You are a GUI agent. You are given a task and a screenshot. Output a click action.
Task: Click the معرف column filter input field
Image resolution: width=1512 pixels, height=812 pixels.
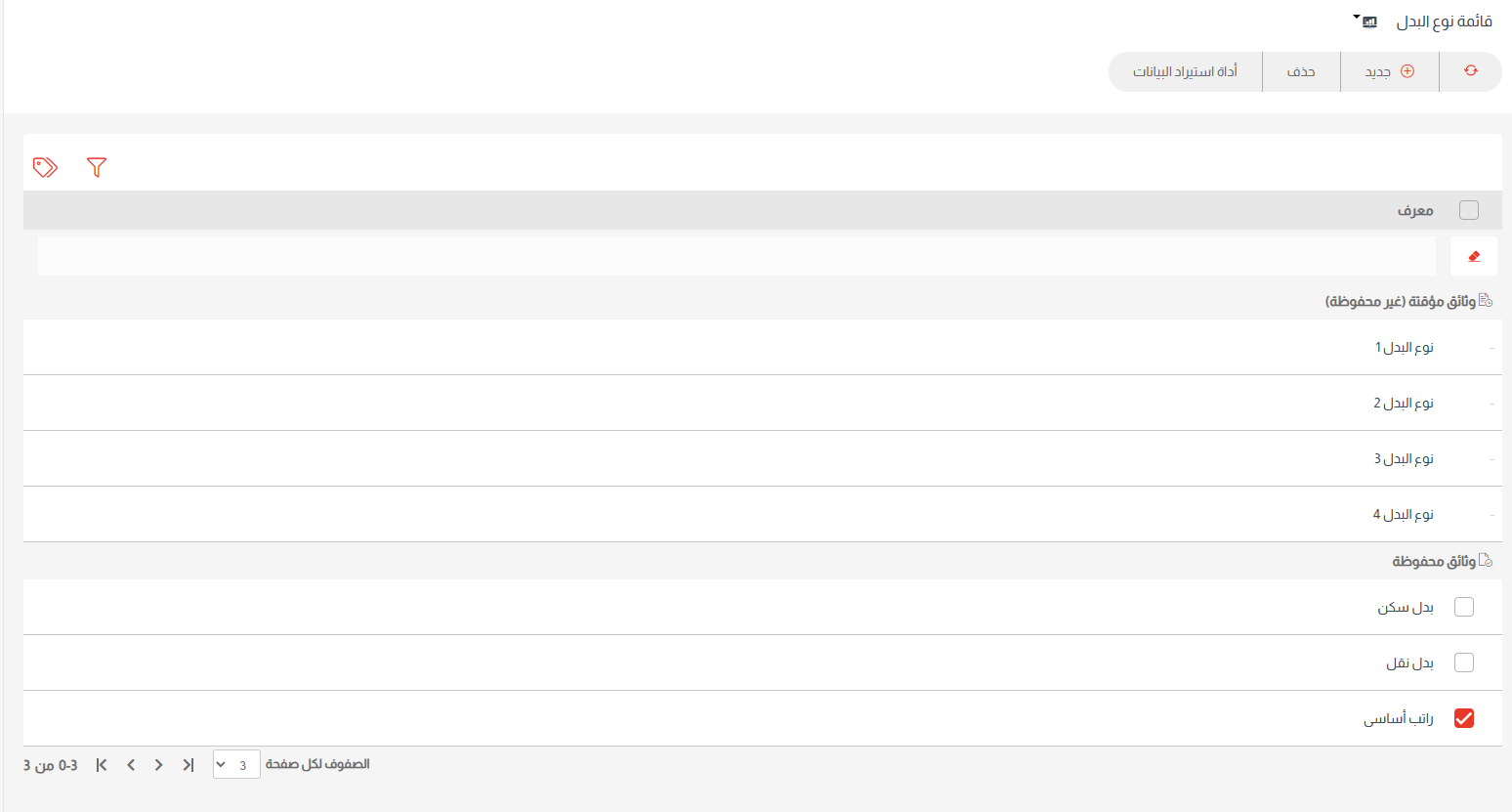click(736, 256)
